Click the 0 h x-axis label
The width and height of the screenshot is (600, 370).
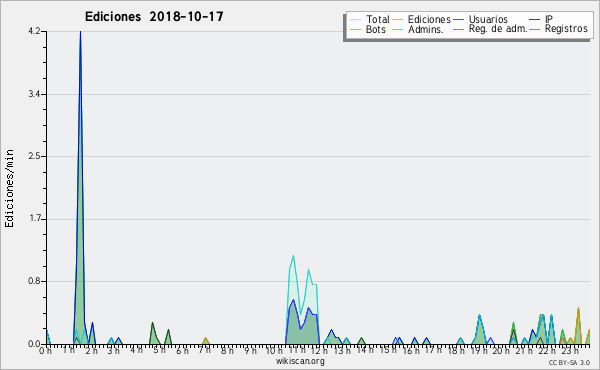(x=45, y=350)
